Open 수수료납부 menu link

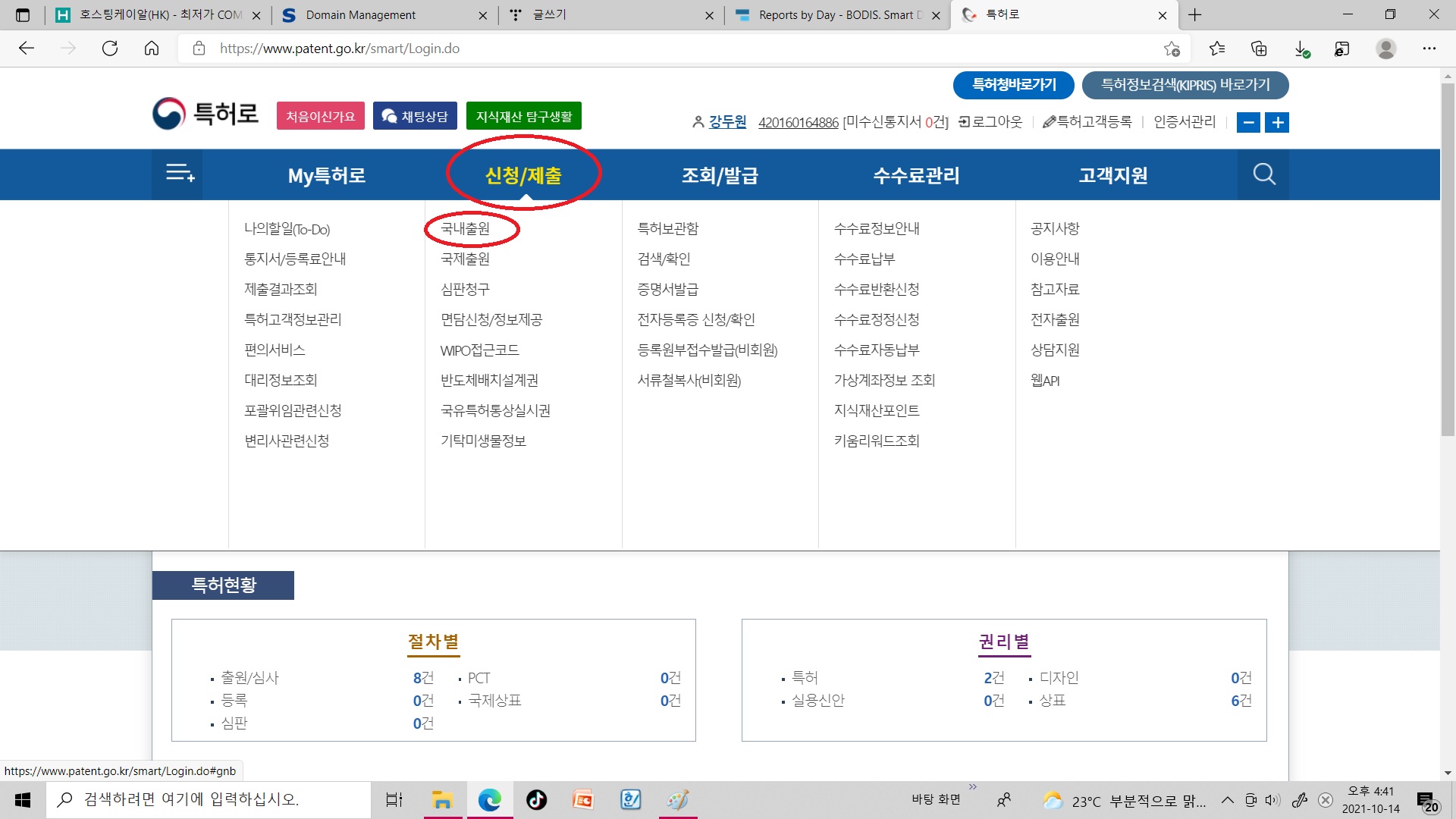pyautogui.click(x=864, y=259)
